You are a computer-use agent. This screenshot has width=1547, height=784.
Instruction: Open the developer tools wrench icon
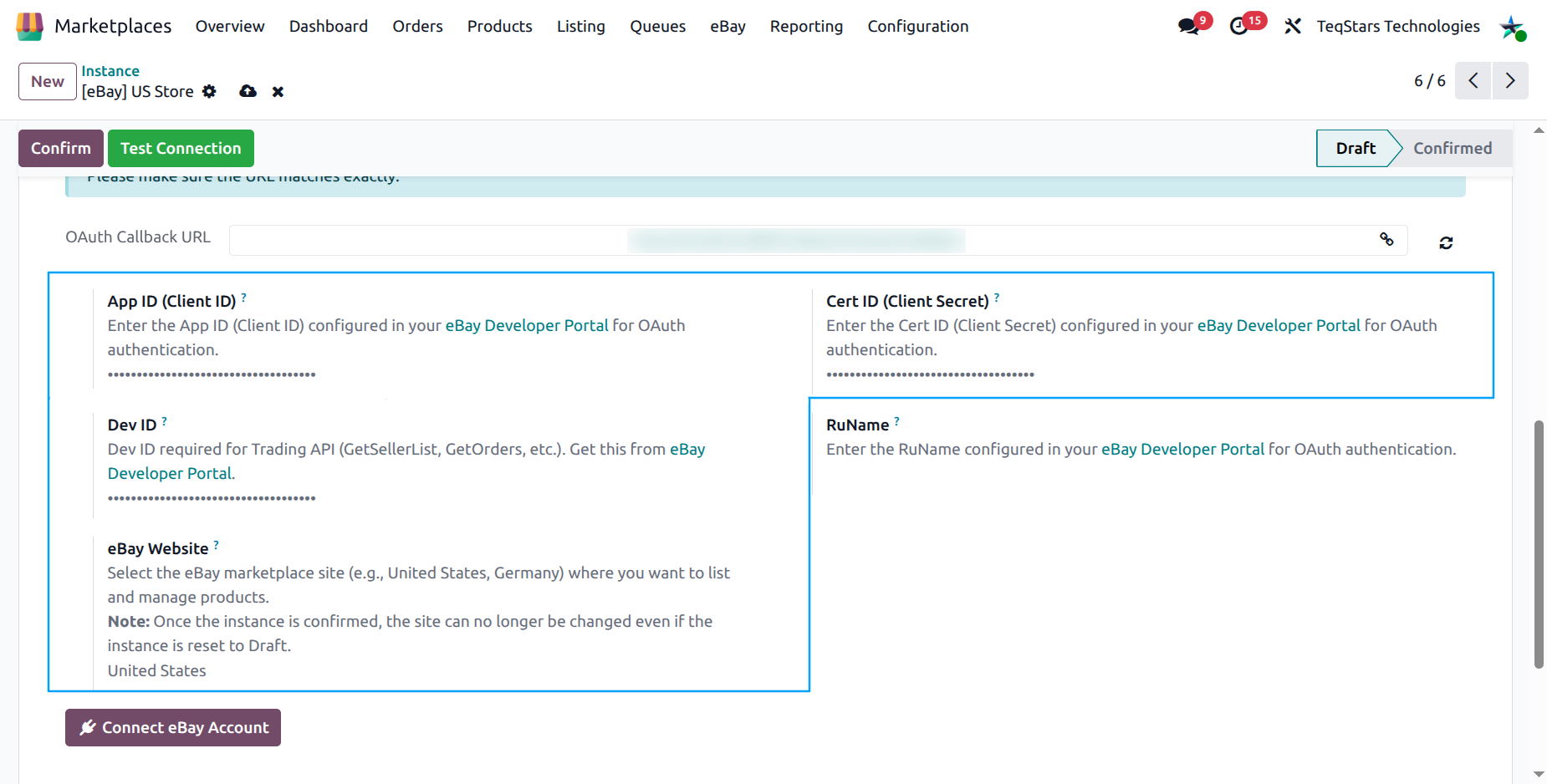click(x=1293, y=27)
